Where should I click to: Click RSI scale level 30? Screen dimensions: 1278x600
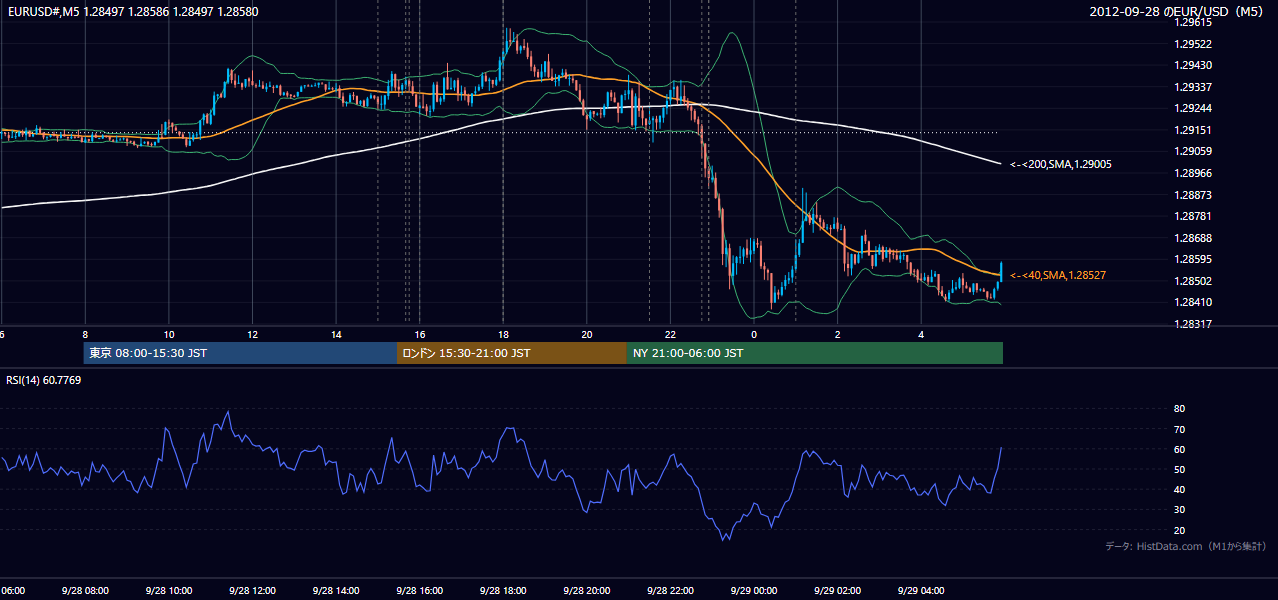coord(1179,510)
